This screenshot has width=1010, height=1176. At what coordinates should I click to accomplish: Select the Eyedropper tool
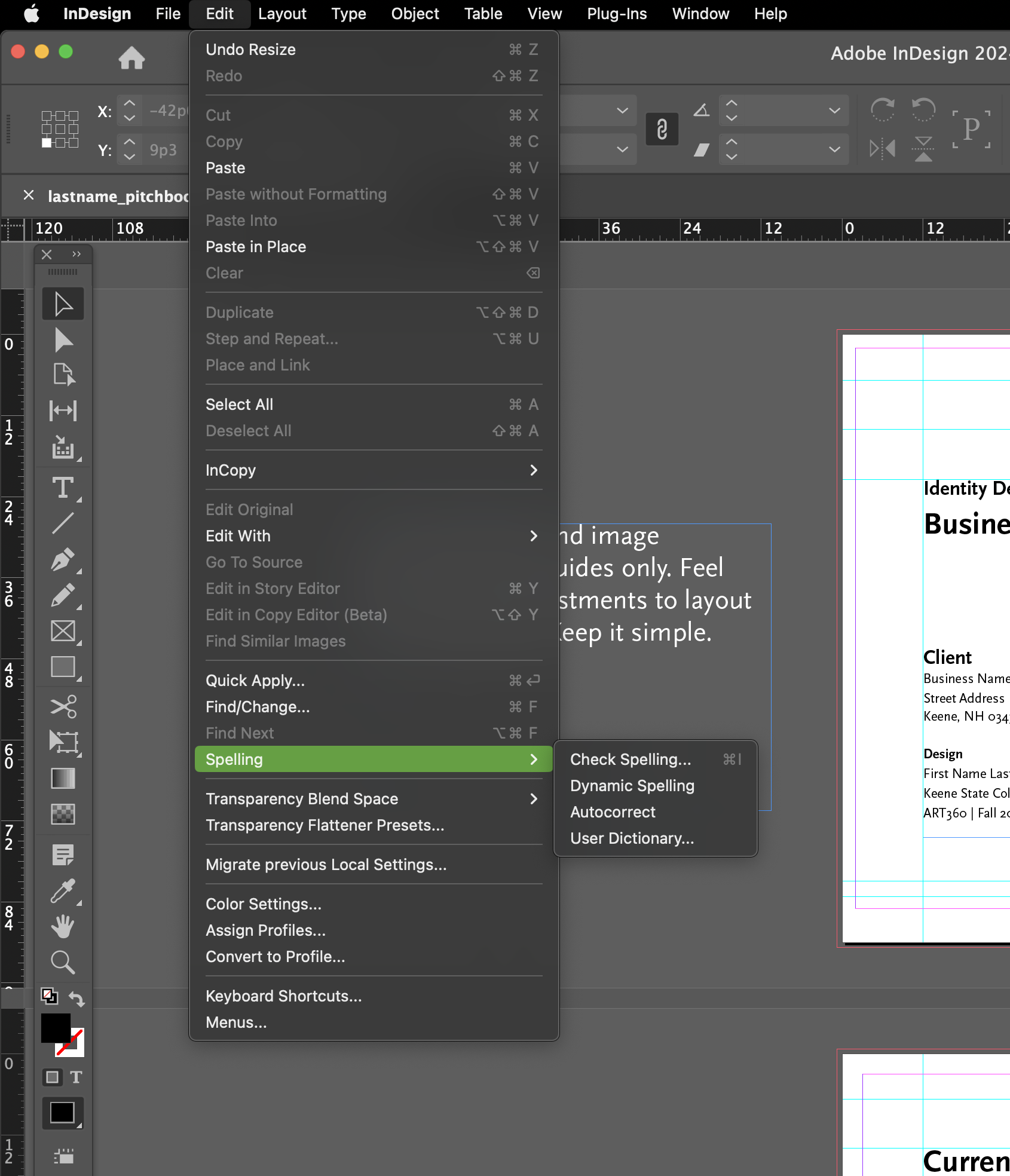(62, 891)
